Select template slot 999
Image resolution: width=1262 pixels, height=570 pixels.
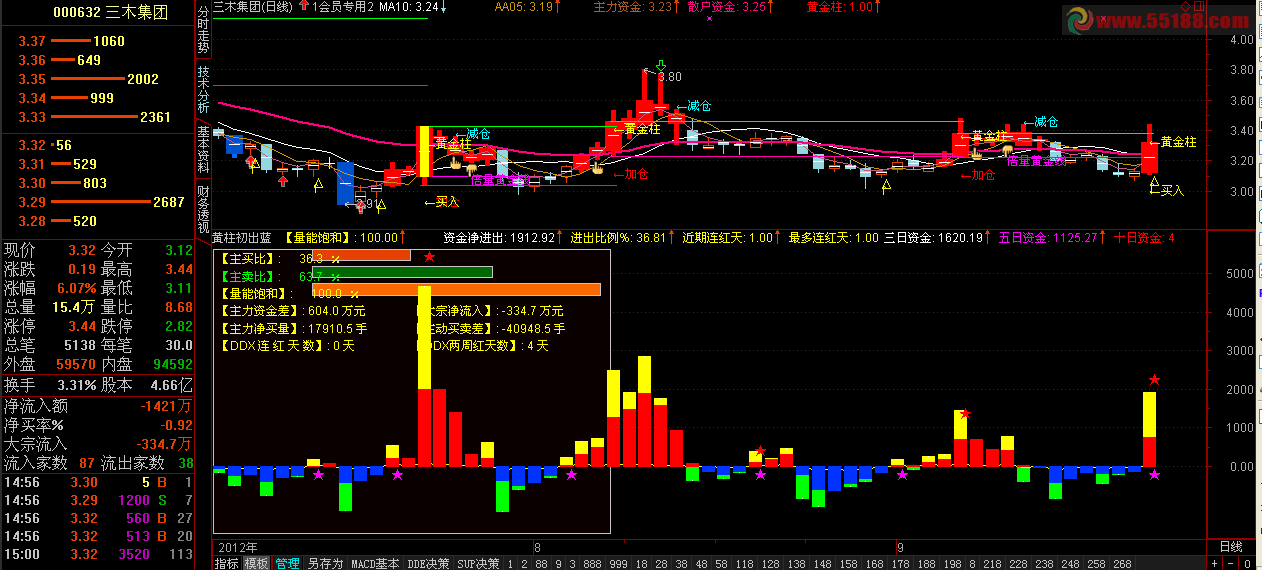tap(618, 563)
